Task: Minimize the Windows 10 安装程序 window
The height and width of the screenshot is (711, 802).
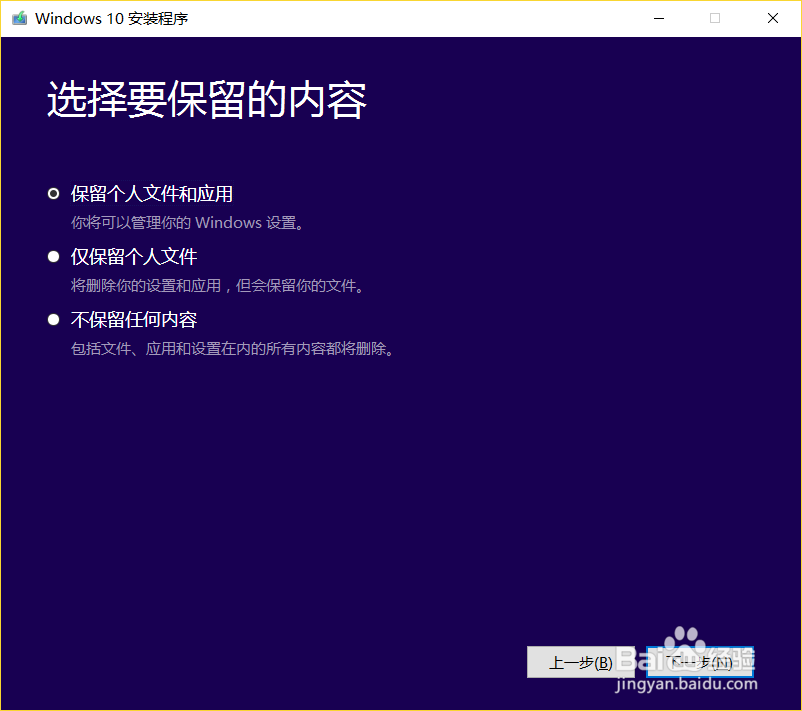Action: (x=658, y=18)
